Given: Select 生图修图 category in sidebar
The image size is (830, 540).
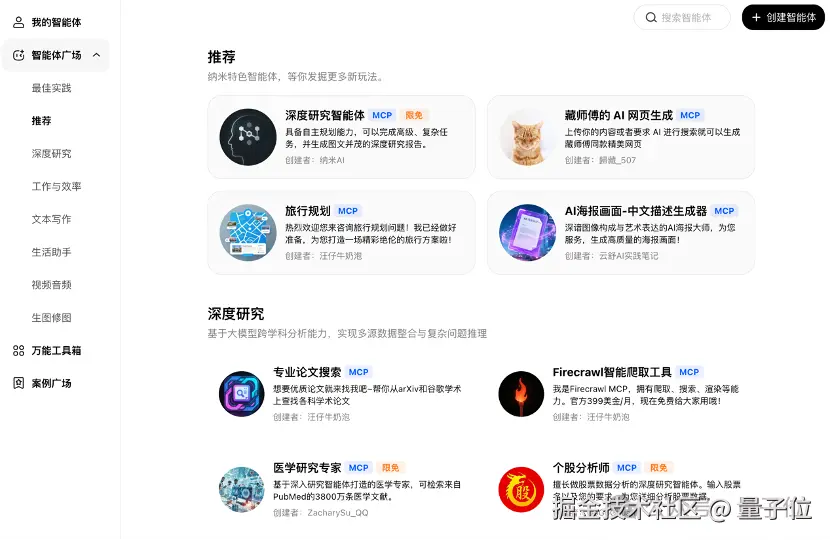Looking at the screenshot, I should (x=51, y=318).
